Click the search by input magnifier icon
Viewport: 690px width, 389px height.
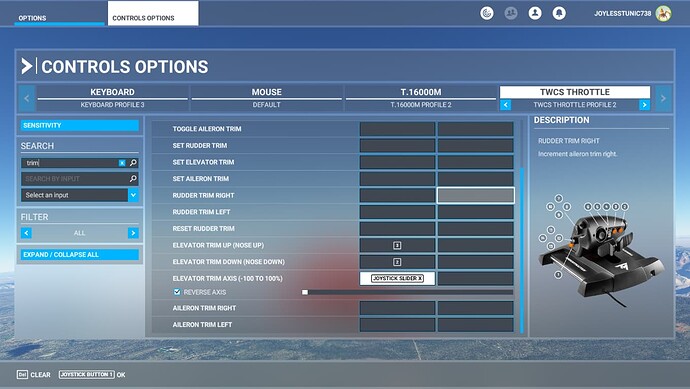click(133, 179)
